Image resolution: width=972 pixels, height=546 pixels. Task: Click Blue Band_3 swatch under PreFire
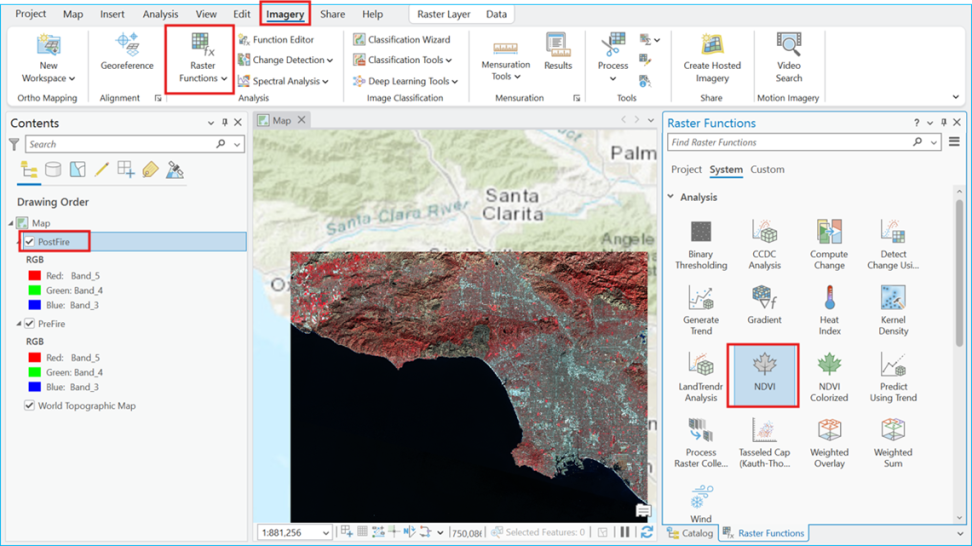(x=35, y=387)
